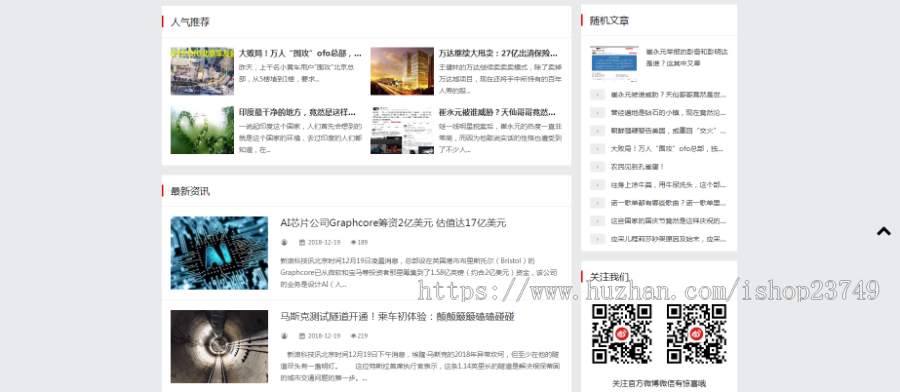Click the author icon under the Graphcore article
The image size is (900, 392).
pos(284,242)
